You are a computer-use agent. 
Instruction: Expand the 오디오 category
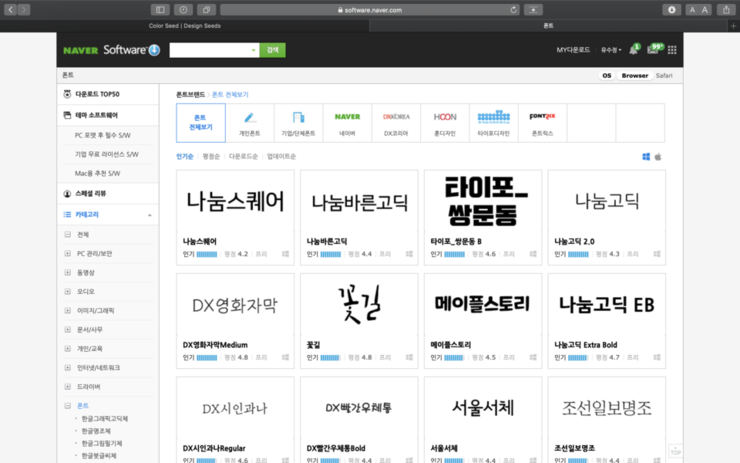click(67, 291)
